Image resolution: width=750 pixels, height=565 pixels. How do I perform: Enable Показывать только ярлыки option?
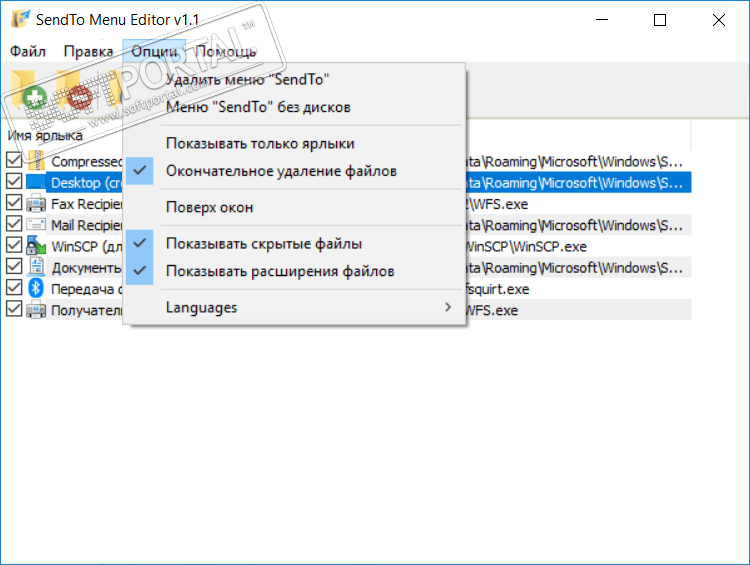click(x=294, y=144)
